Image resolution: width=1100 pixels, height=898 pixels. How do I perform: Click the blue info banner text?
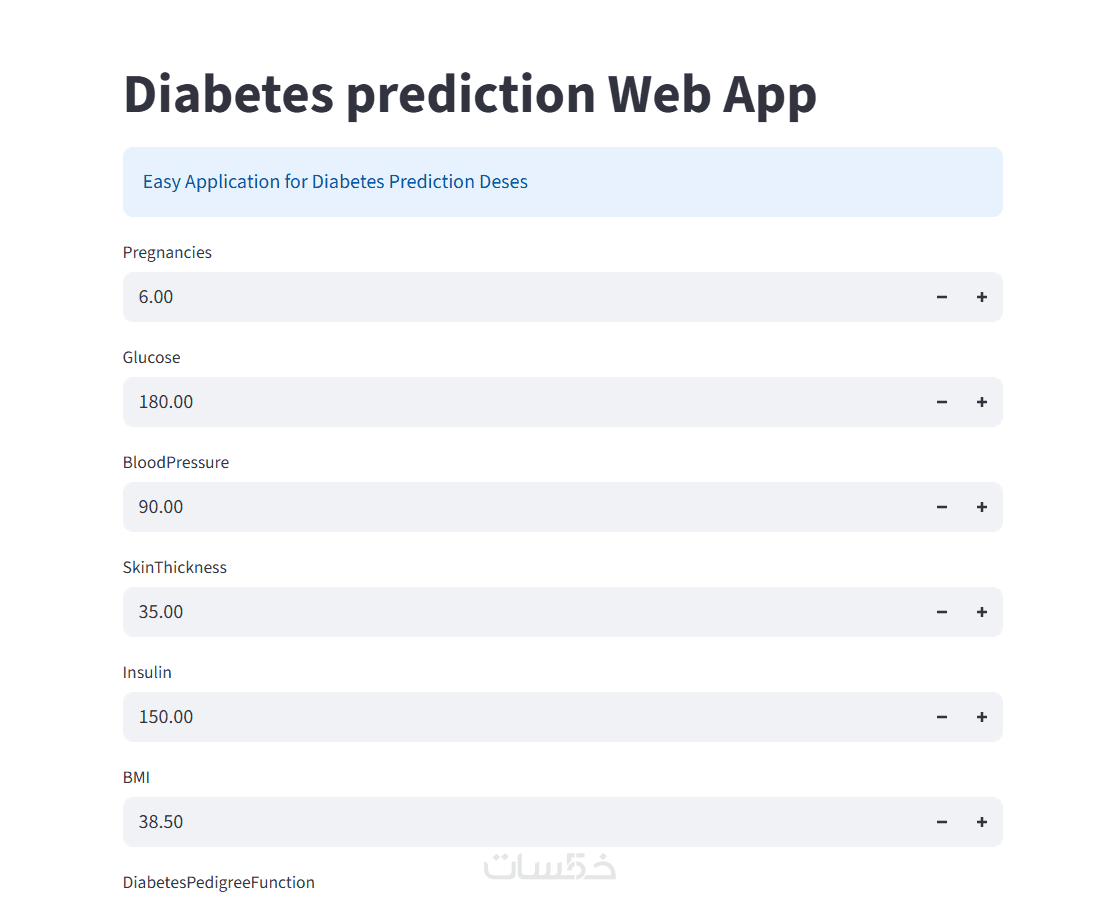[x=335, y=182]
